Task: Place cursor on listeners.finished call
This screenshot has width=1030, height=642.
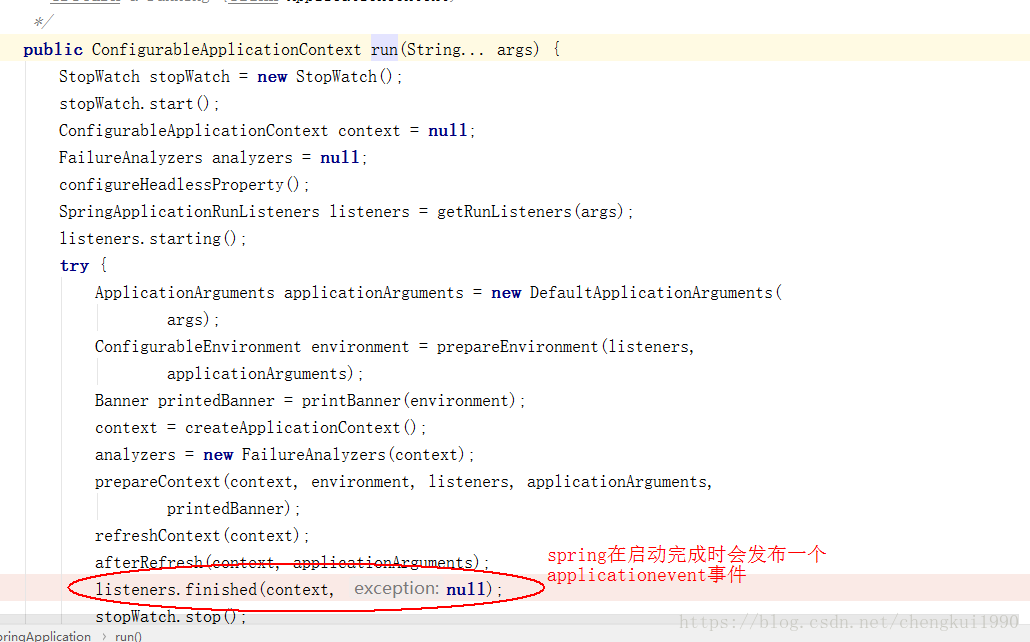Action: click(176, 590)
